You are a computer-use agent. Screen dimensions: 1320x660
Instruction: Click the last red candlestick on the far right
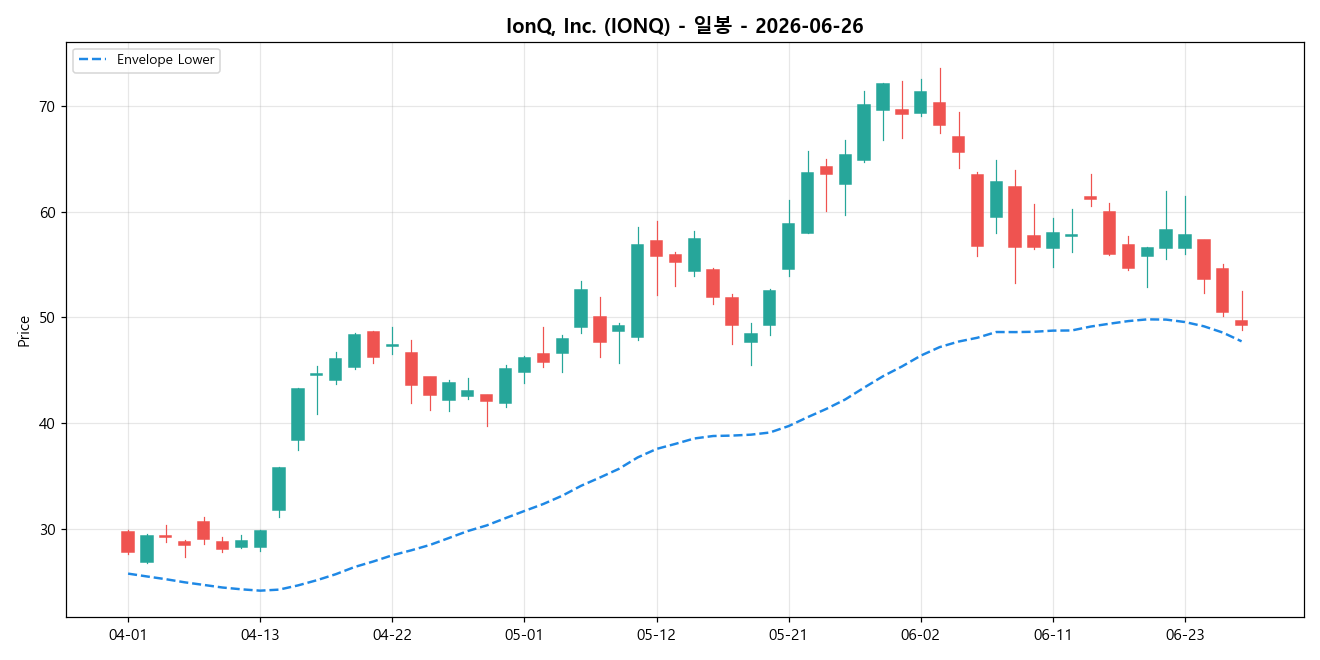pyautogui.click(x=1241, y=322)
